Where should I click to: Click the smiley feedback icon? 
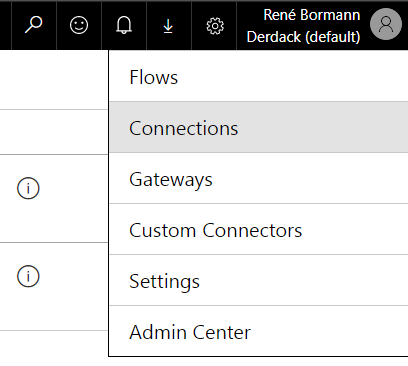point(79,25)
